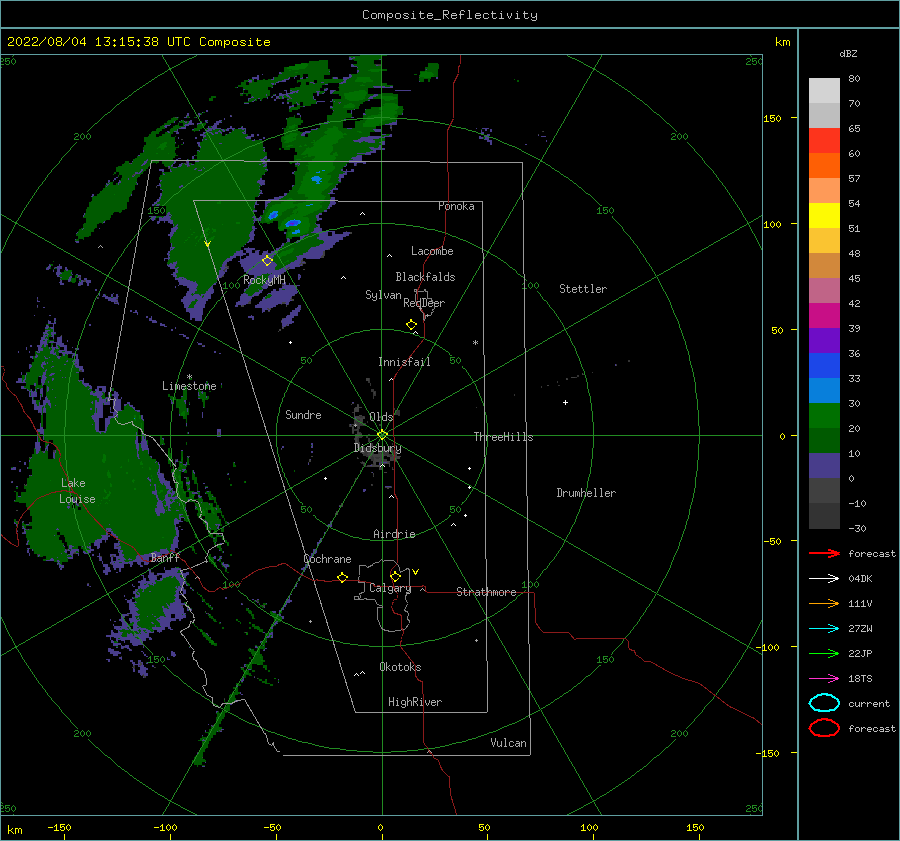Click the 04DK legend label
This screenshot has width=900, height=841.
click(860, 578)
